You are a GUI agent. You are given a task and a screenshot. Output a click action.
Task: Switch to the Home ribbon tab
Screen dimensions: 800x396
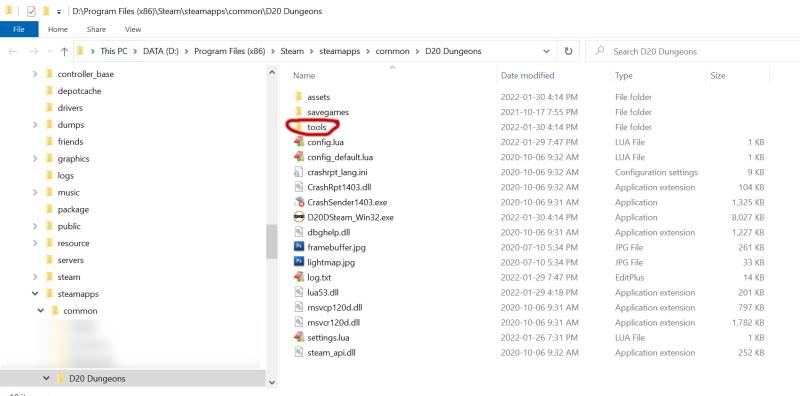58,30
